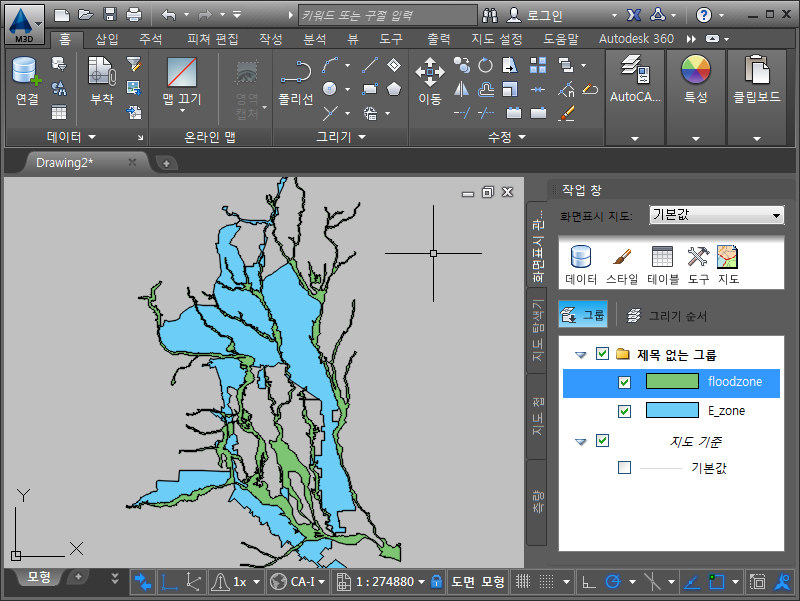Switch to the 삽입 (Insert) ribbon tab
This screenshot has width=800, height=601.
(x=106, y=39)
